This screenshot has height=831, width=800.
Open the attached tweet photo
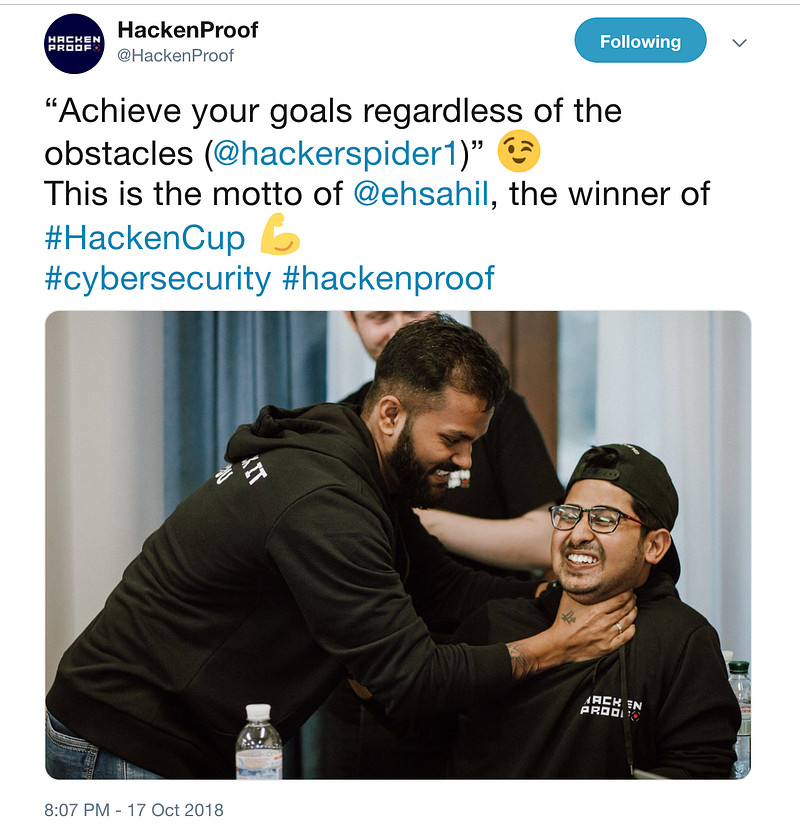(x=398, y=545)
